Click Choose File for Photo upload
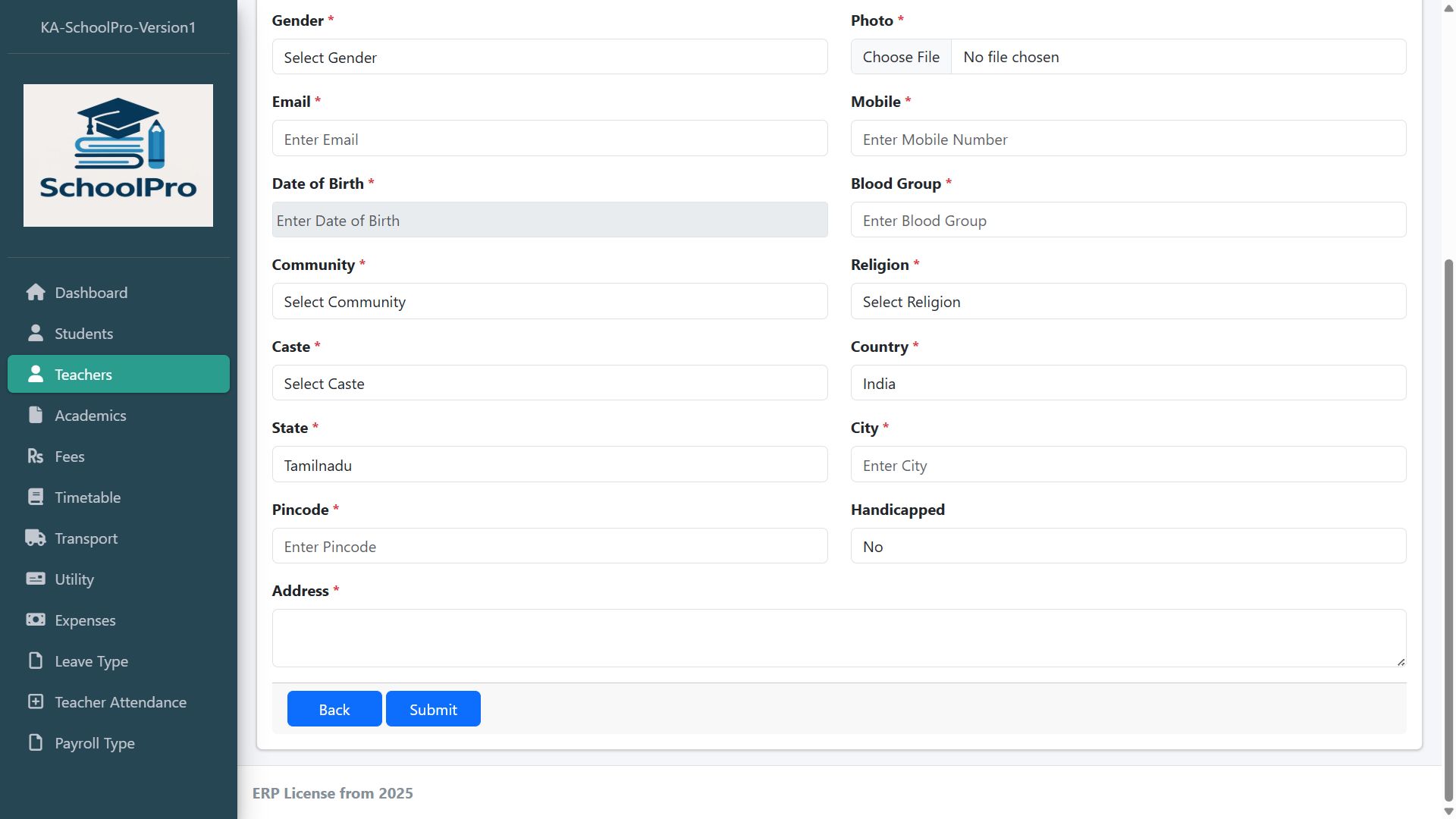This screenshot has height=819, width=1456. [x=901, y=58]
